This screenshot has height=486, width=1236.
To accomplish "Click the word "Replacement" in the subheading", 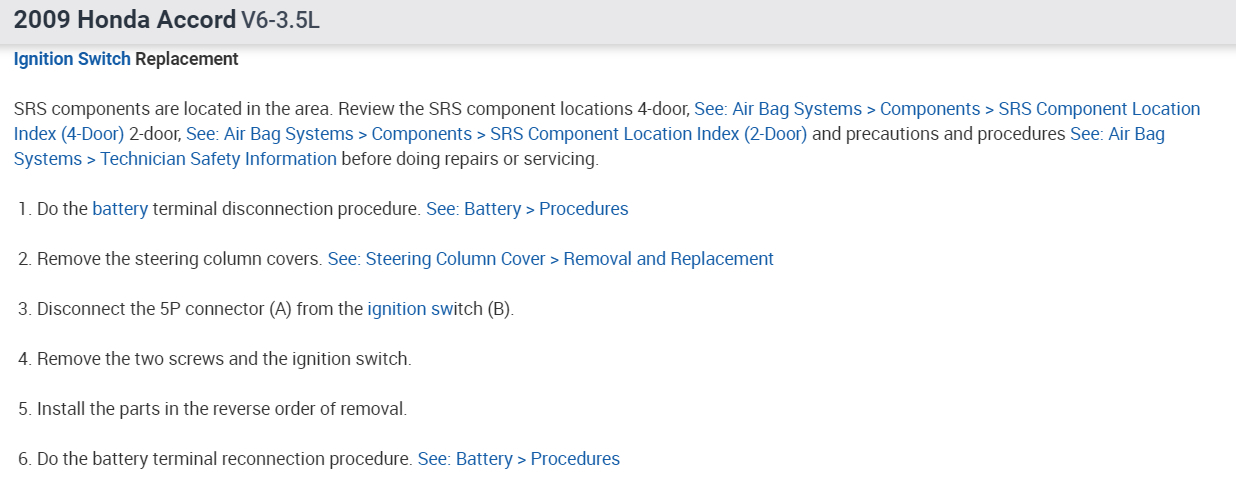I will (187, 59).
